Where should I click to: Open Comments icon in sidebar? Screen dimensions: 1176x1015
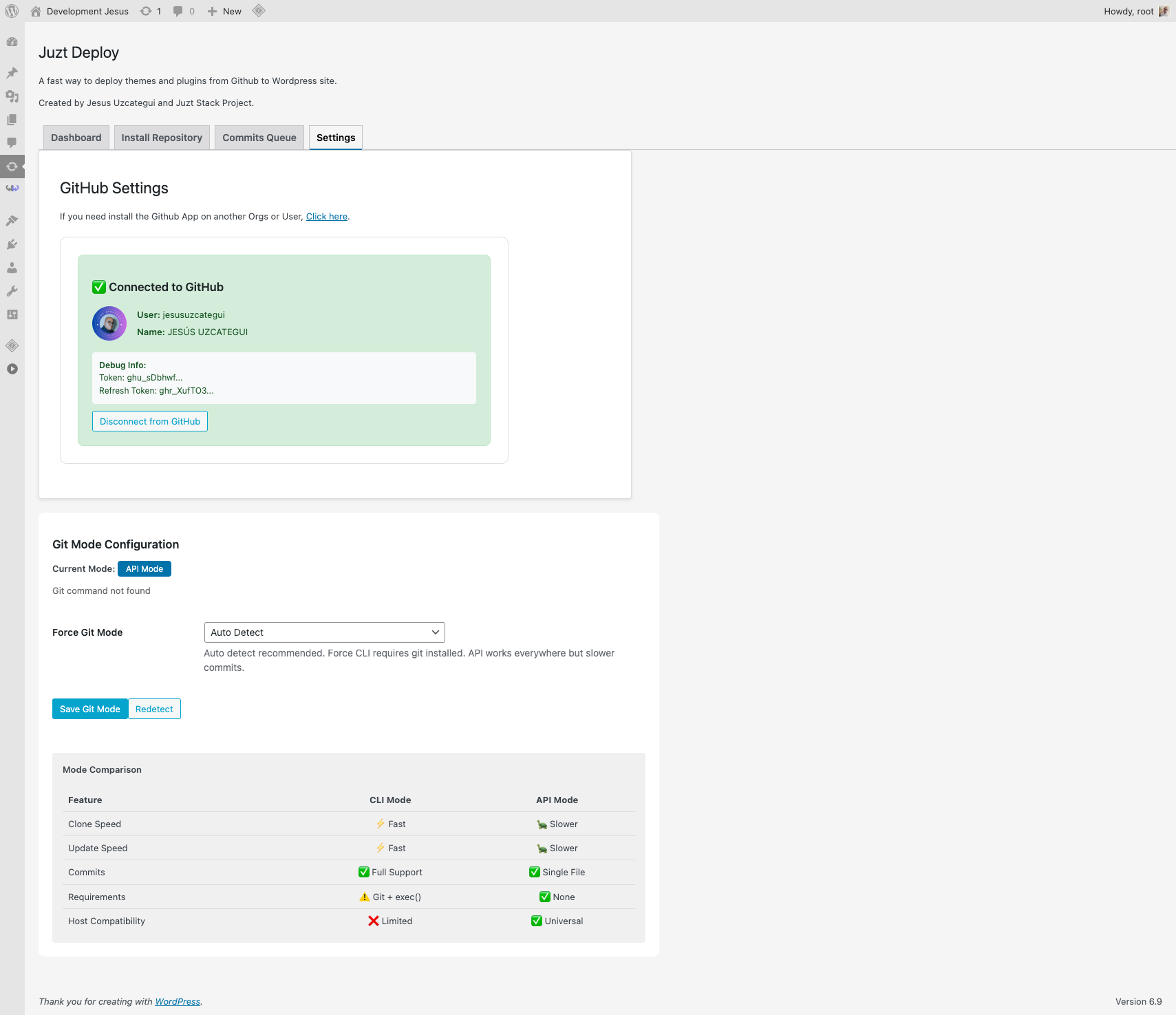[x=12, y=143]
